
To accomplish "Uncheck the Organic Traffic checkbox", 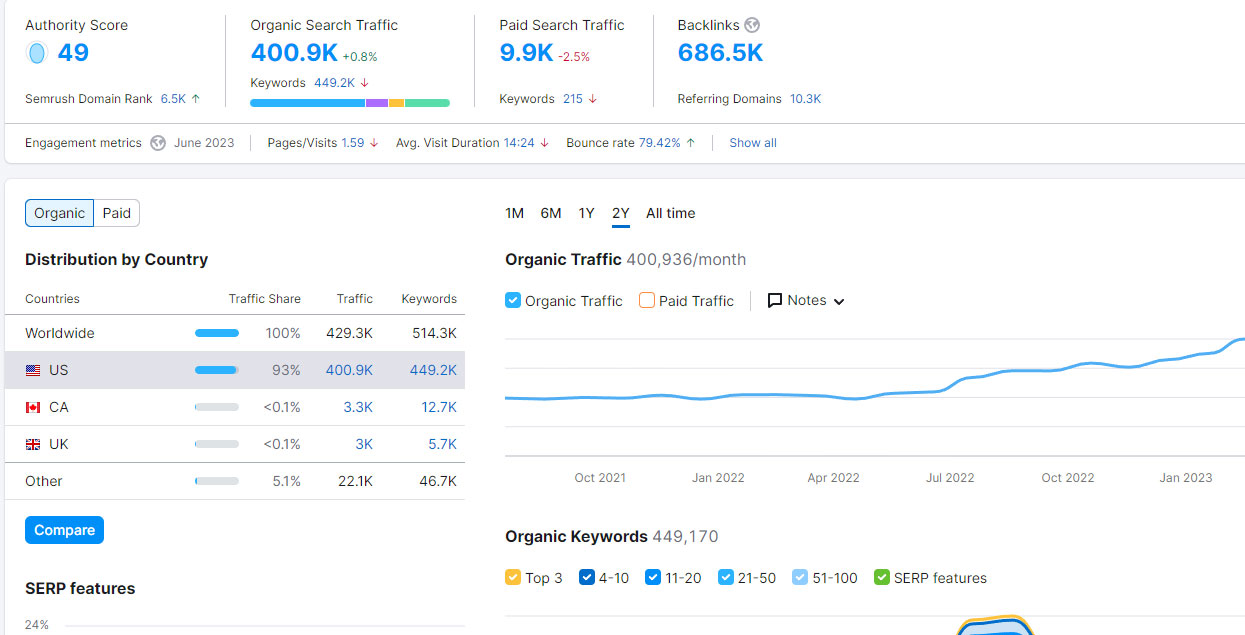I will click(x=513, y=300).
